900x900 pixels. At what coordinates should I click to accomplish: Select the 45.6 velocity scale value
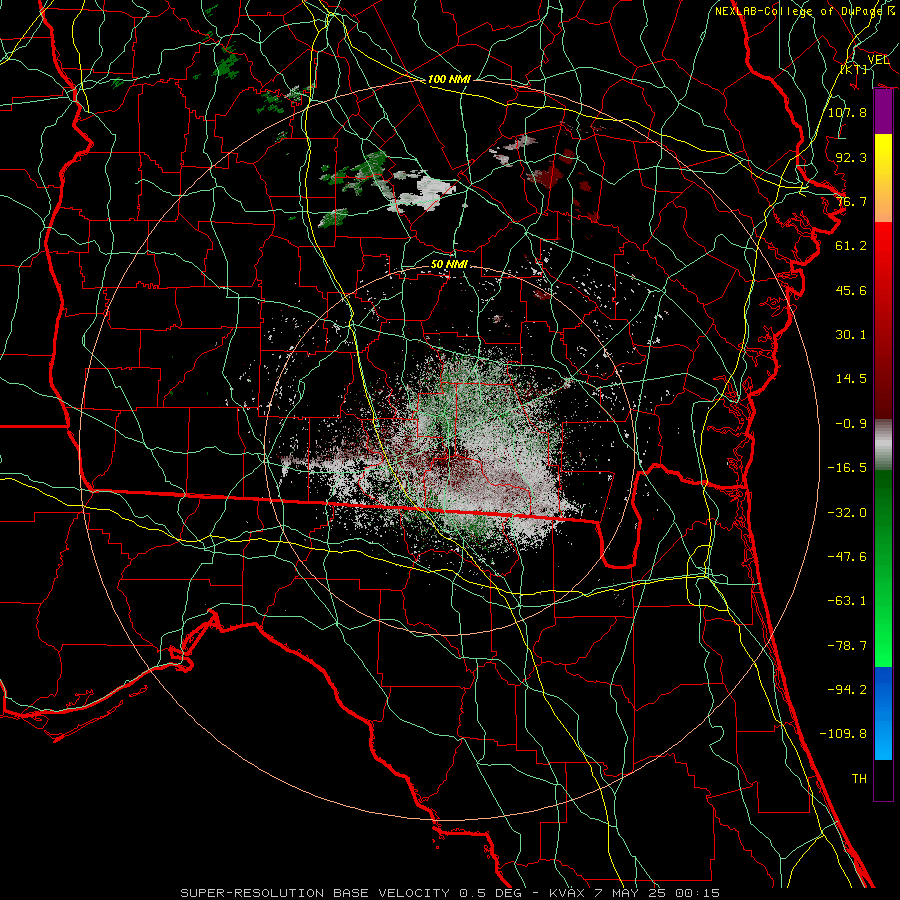[x=851, y=290]
